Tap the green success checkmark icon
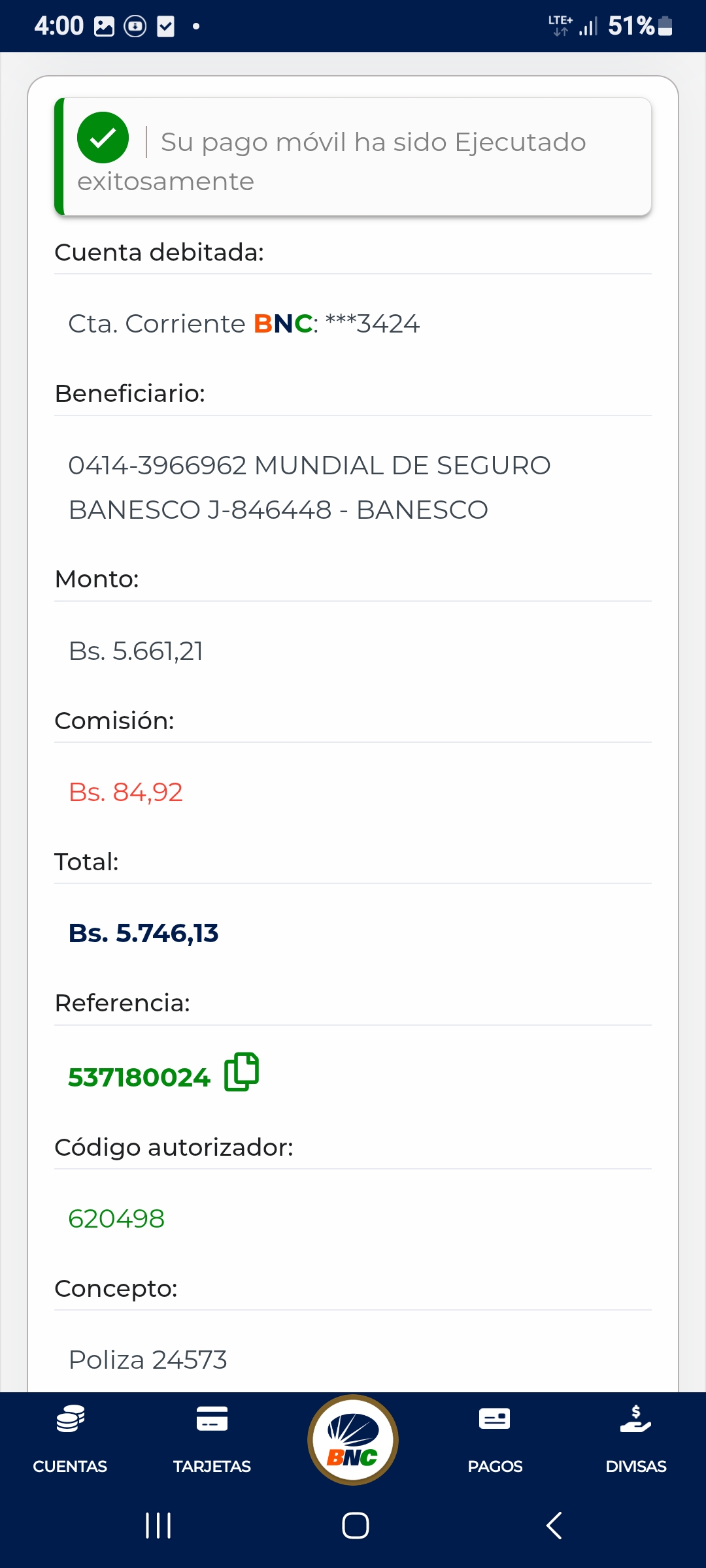The width and height of the screenshot is (706, 1568). [103, 138]
